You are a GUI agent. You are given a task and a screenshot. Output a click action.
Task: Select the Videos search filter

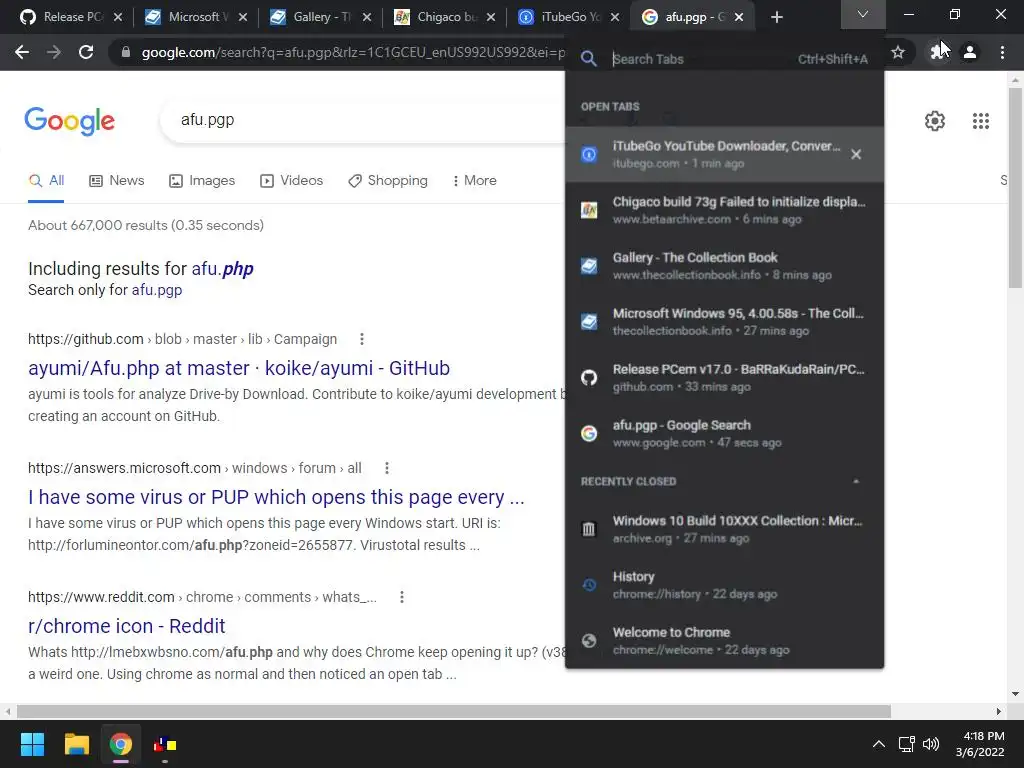click(x=291, y=181)
